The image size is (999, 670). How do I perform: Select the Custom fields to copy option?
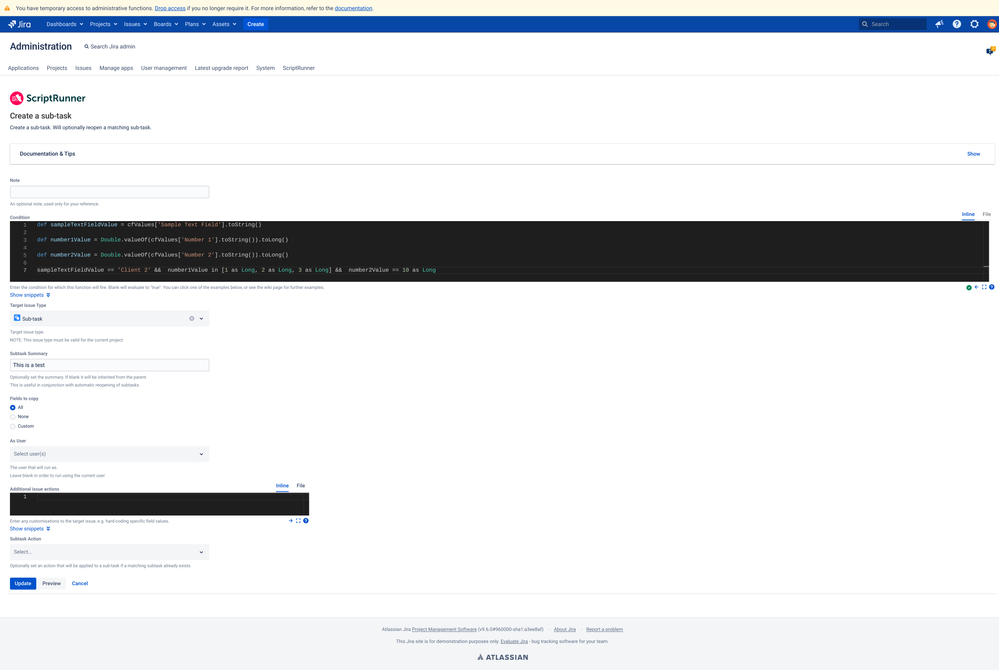point(13,427)
